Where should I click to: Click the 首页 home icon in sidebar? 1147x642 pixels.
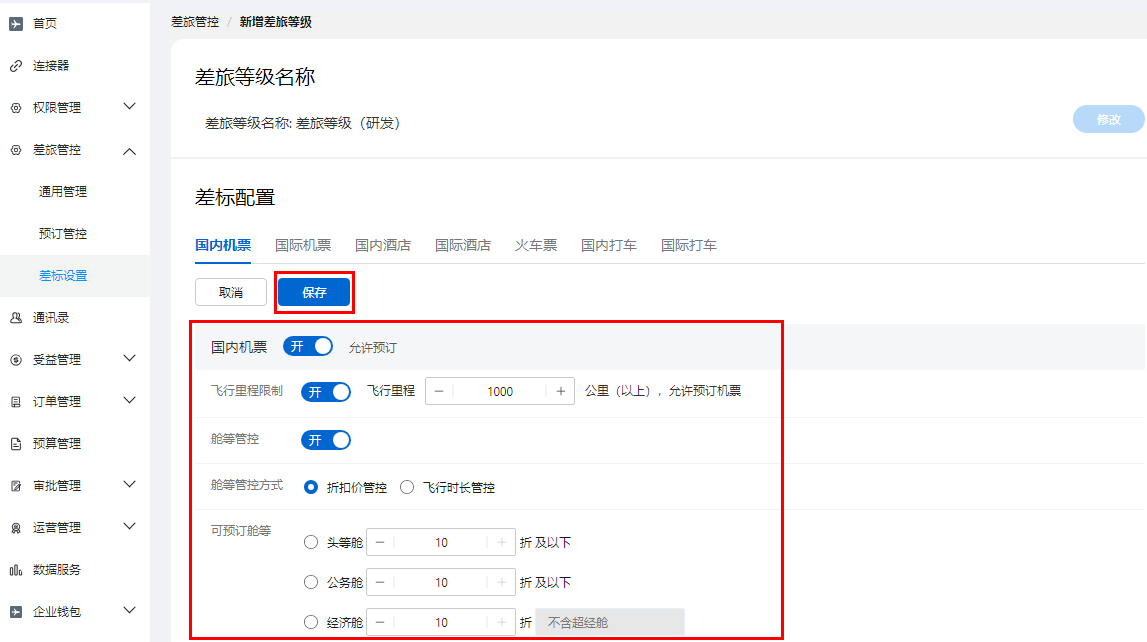[x=15, y=23]
